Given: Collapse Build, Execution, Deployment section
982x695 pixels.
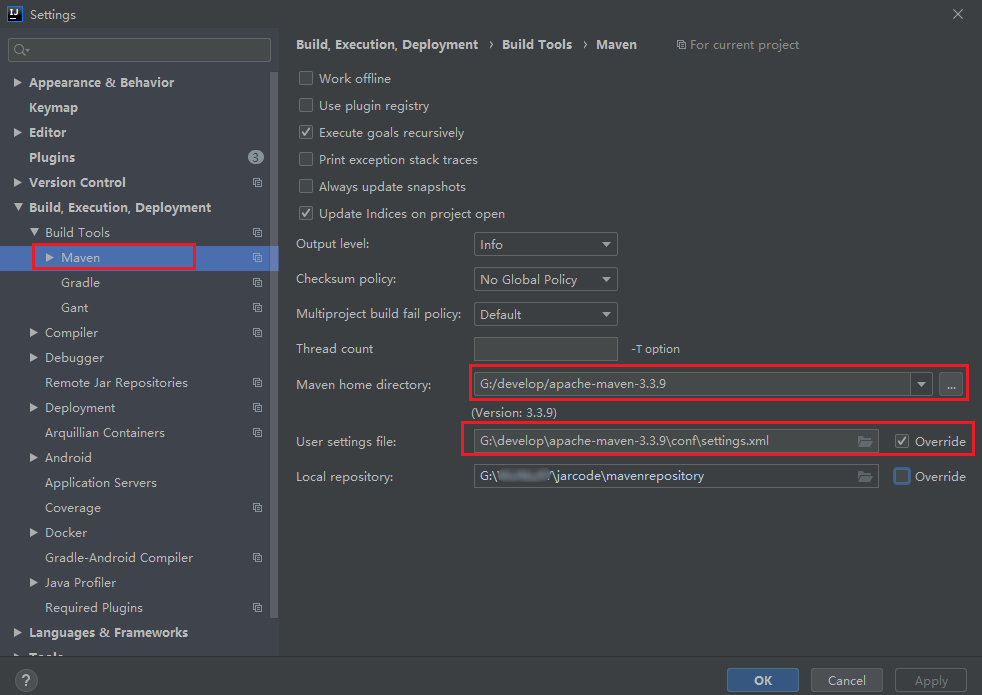Looking at the screenshot, I should [x=18, y=207].
